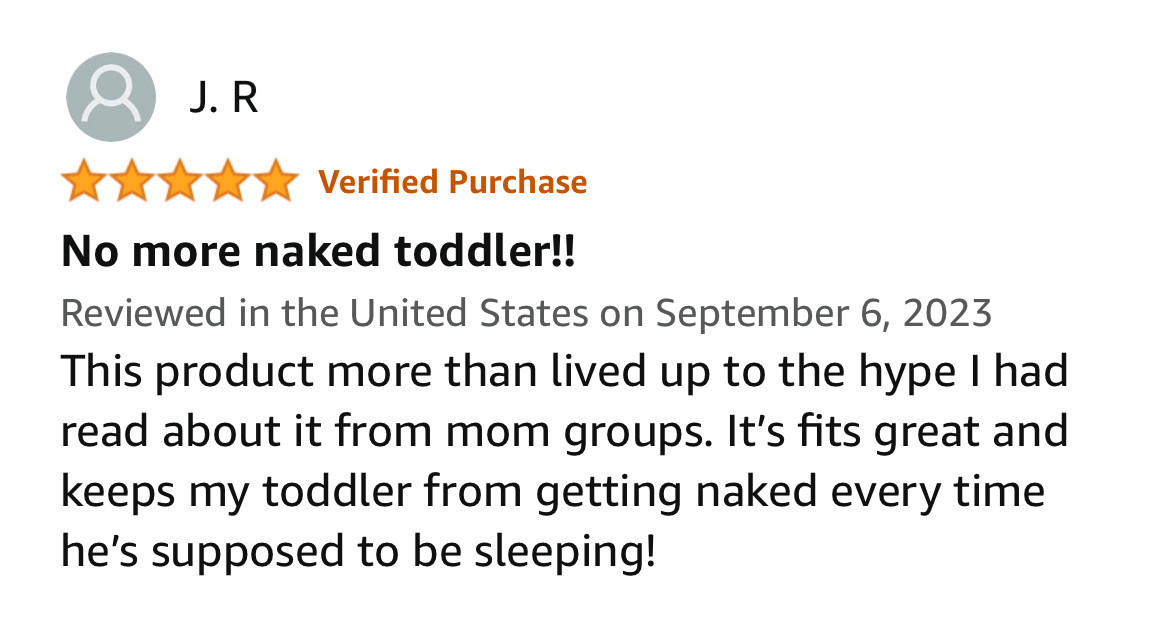1170x620 pixels.
Task: Click the Verified Purchase label
Action: 452,182
